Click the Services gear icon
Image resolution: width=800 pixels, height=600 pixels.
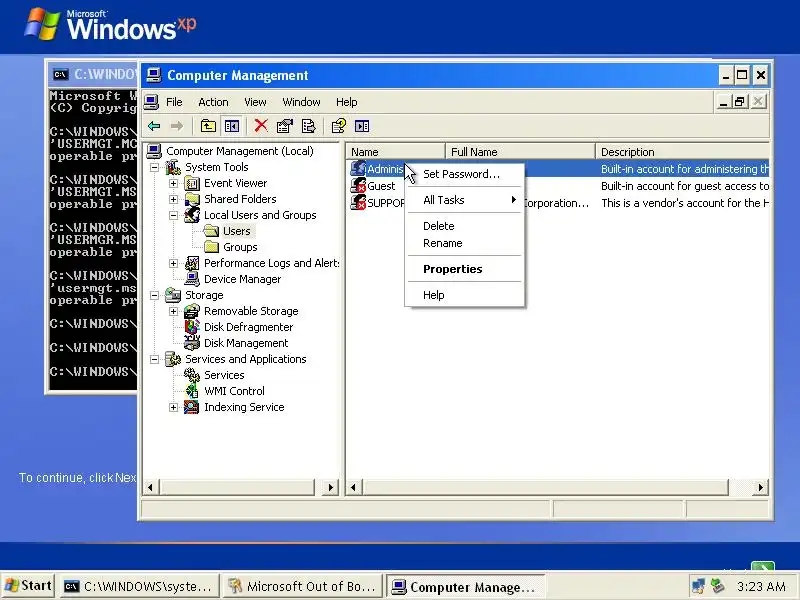(192, 375)
